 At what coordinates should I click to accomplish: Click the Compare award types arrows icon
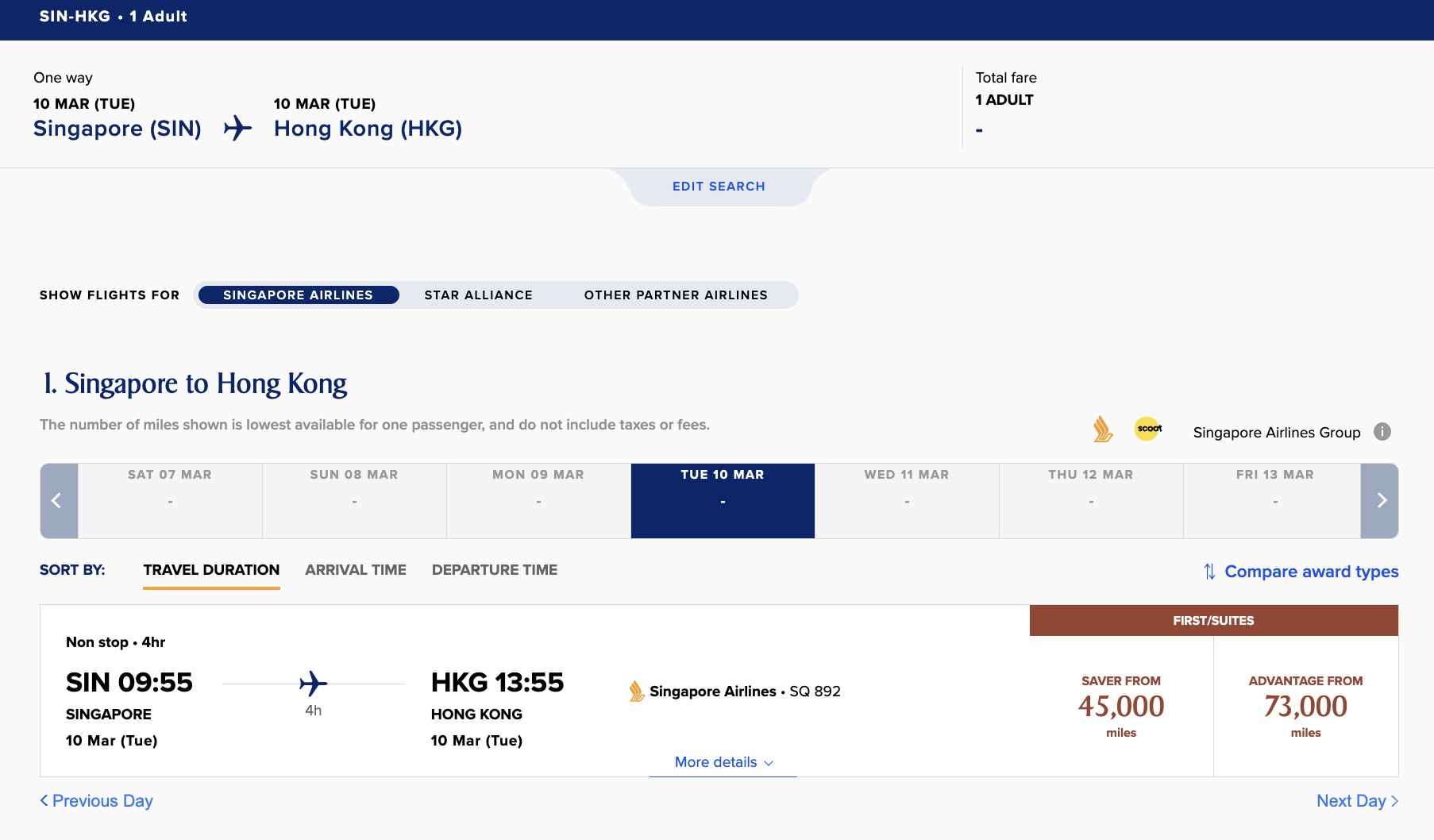click(1209, 572)
